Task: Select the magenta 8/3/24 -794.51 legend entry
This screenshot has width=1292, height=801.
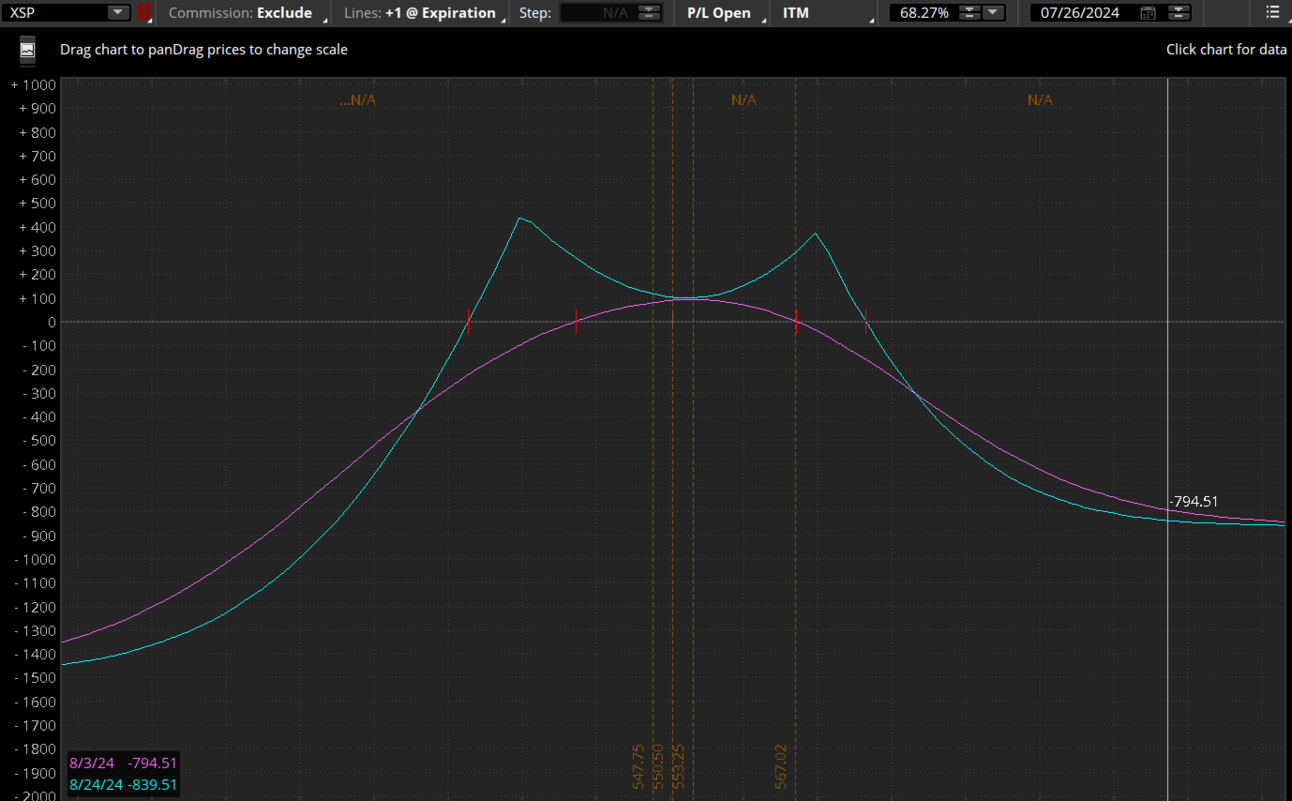Action: click(x=123, y=764)
